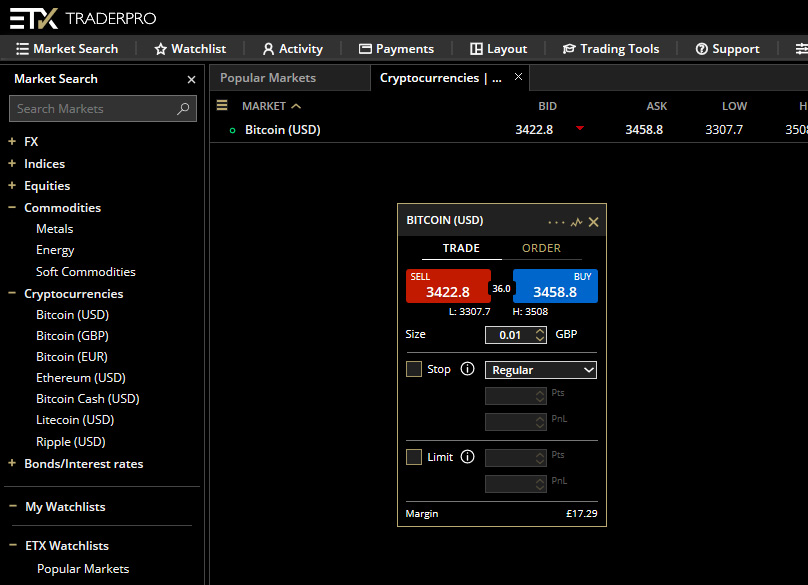Open the Activity menu
The height and width of the screenshot is (585, 808).
coord(293,49)
